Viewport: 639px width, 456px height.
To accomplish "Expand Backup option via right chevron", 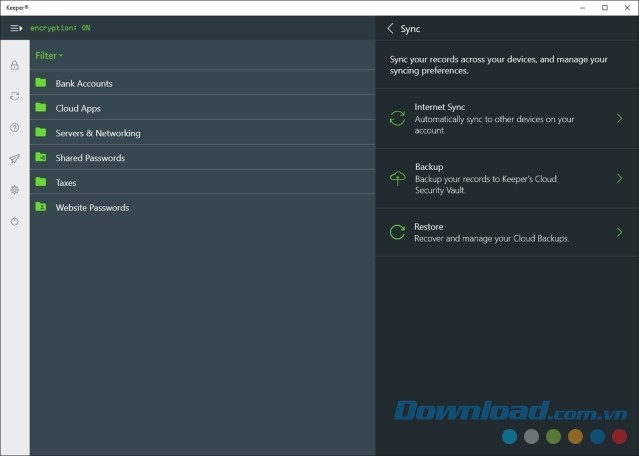I will pos(620,178).
